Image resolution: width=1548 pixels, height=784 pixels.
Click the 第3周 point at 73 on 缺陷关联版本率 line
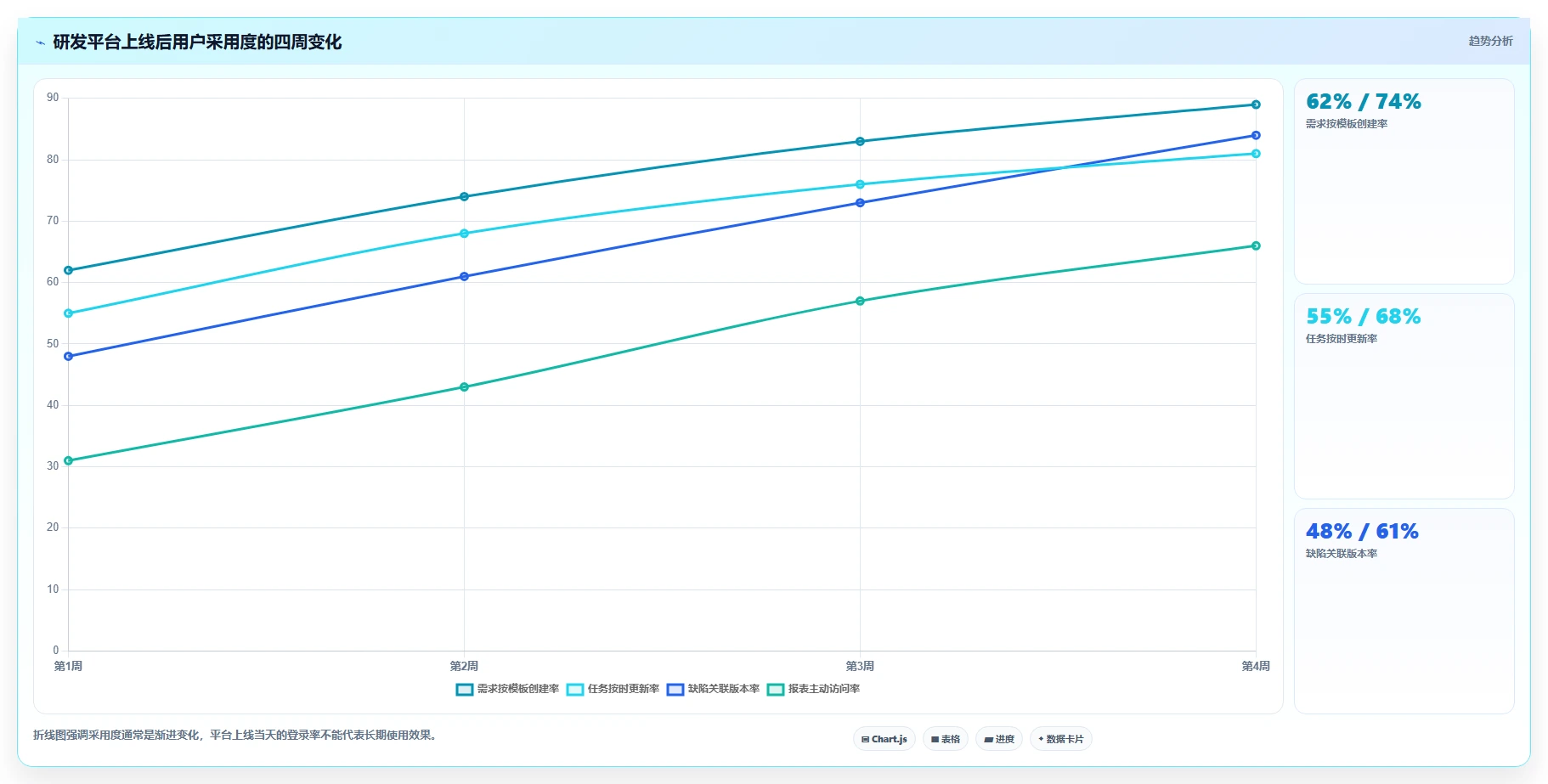click(860, 203)
